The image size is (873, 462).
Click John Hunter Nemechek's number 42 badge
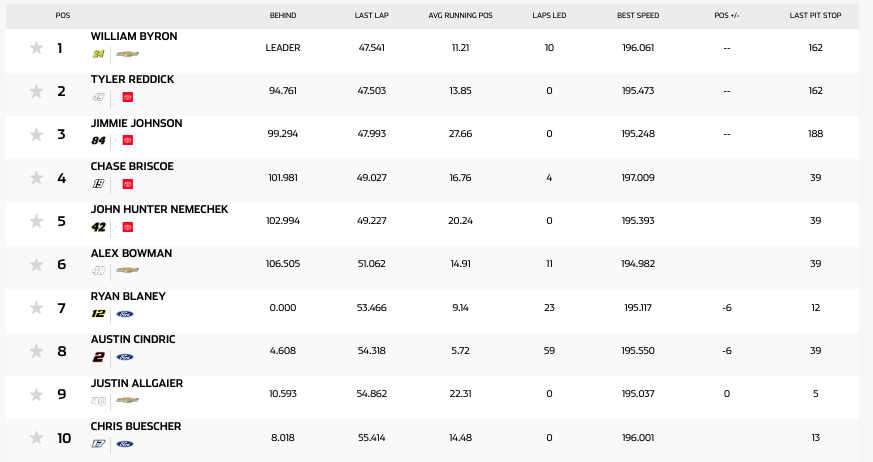click(99, 227)
